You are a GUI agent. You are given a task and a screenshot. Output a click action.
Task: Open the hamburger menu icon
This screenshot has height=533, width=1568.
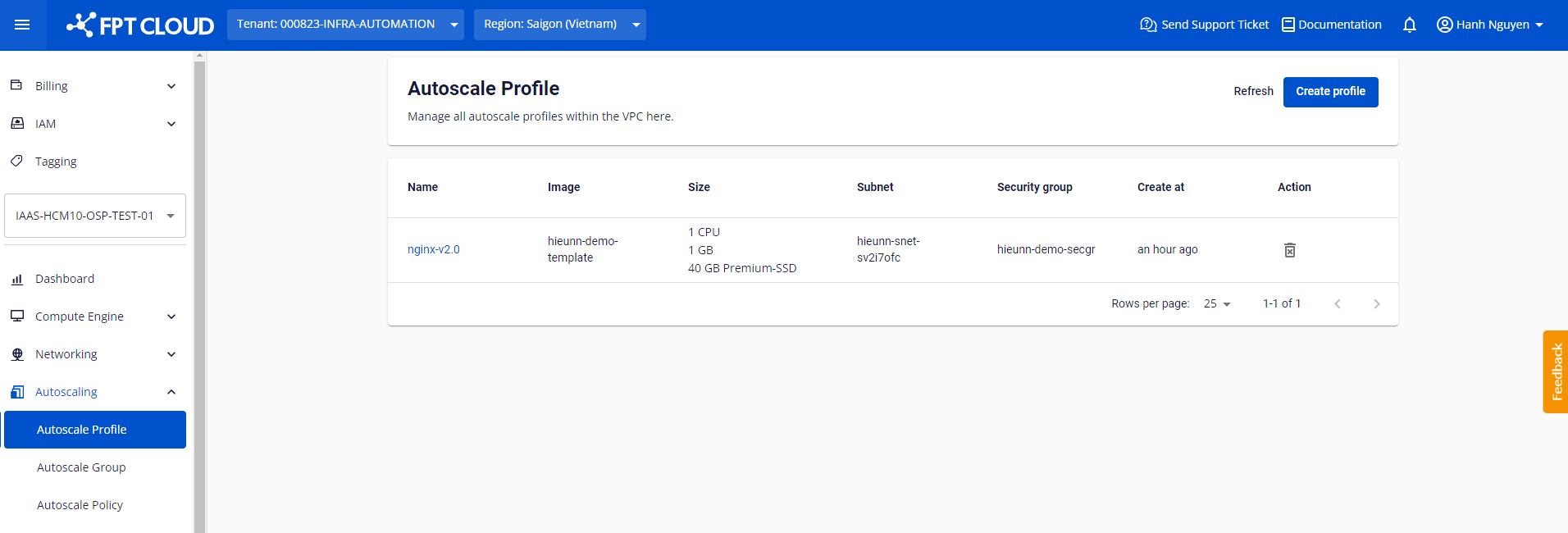pyautogui.click(x=22, y=25)
